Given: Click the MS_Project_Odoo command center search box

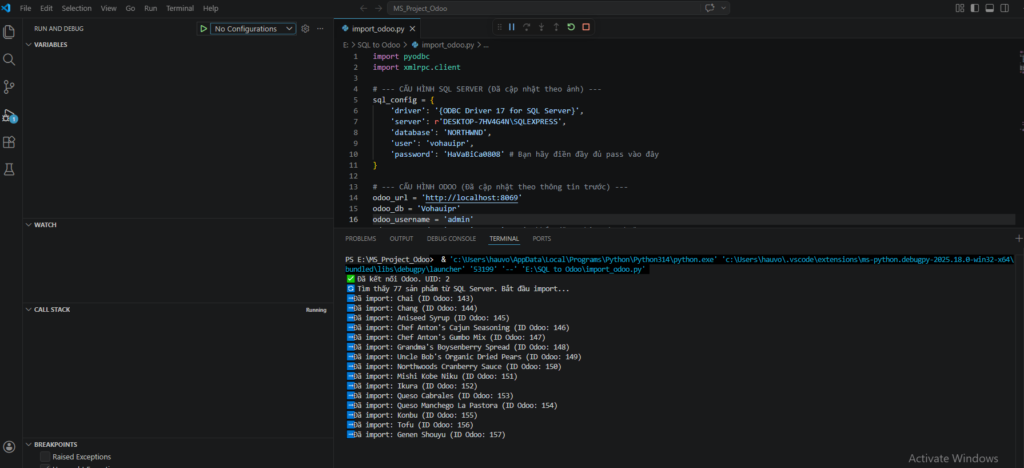Looking at the screenshot, I should [422, 8].
